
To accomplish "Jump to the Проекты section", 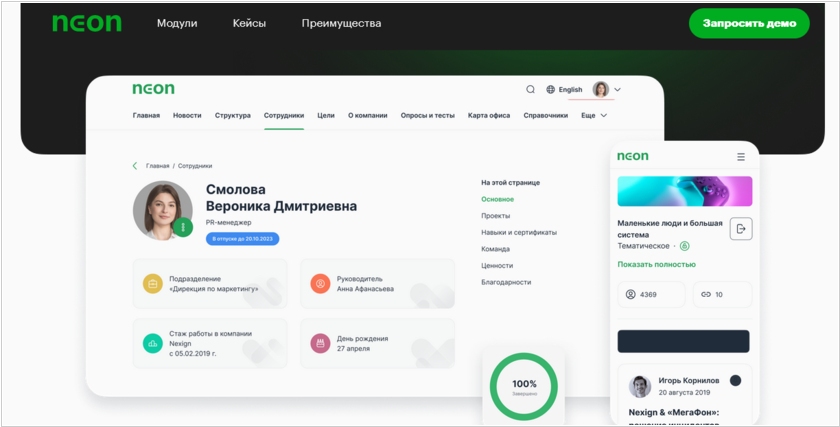I will 496,216.
